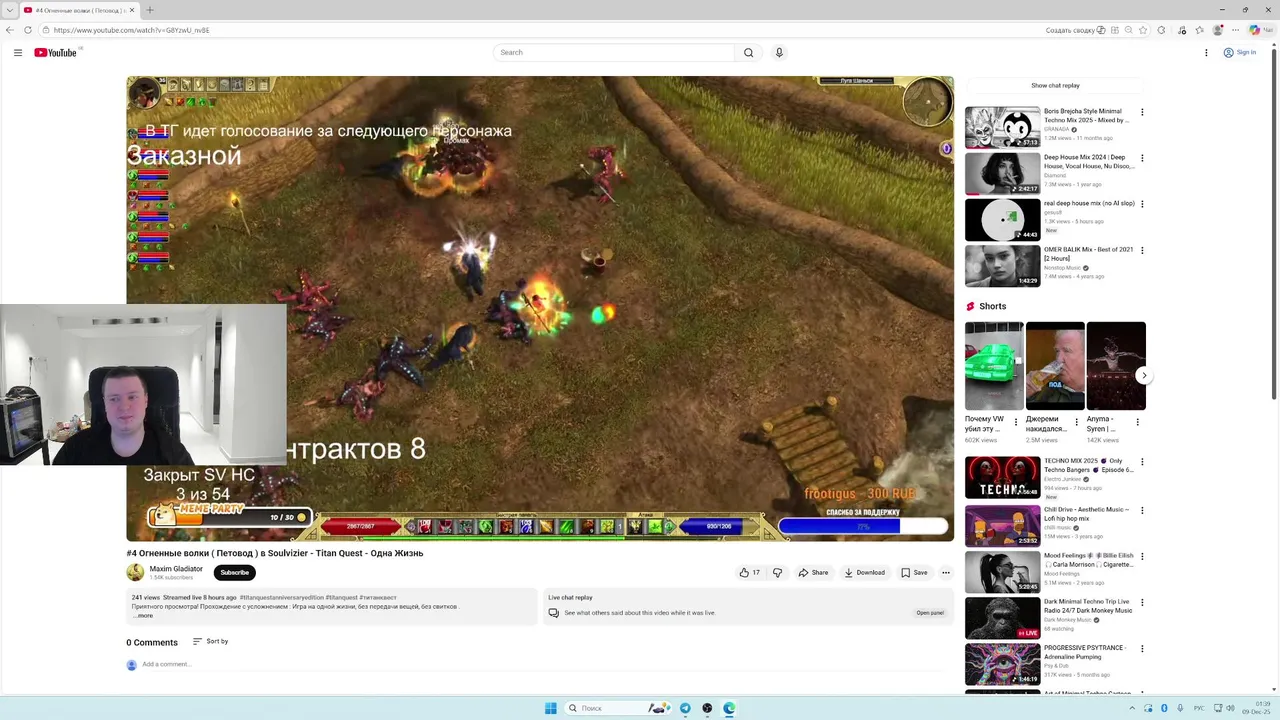Open the Edge settings and more menu
The image size is (1280, 720).
coord(1236,30)
